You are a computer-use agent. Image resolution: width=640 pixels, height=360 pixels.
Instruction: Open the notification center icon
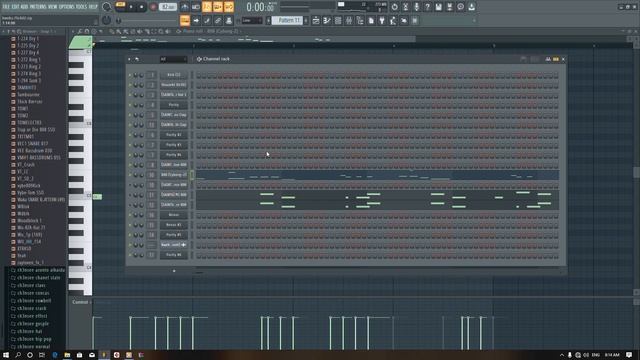click(x=629, y=355)
